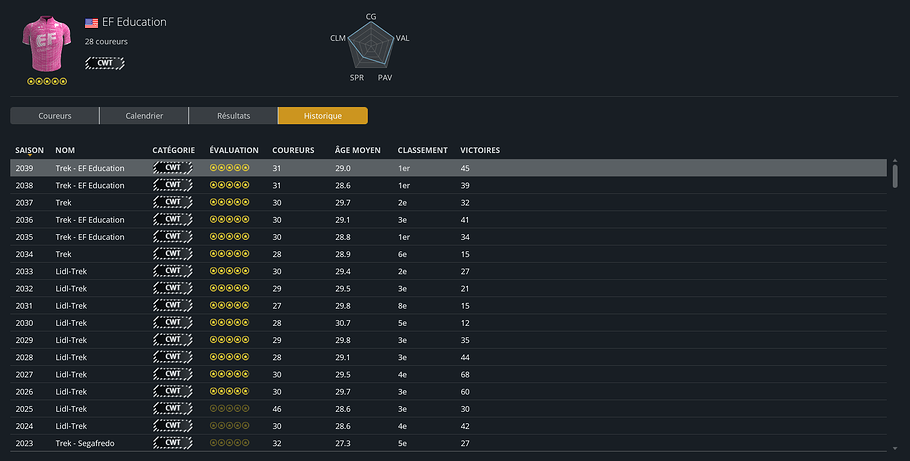Click the CWT badge in the 2038 row
910x461 pixels.
pyautogui.click(x=173, y=185)
